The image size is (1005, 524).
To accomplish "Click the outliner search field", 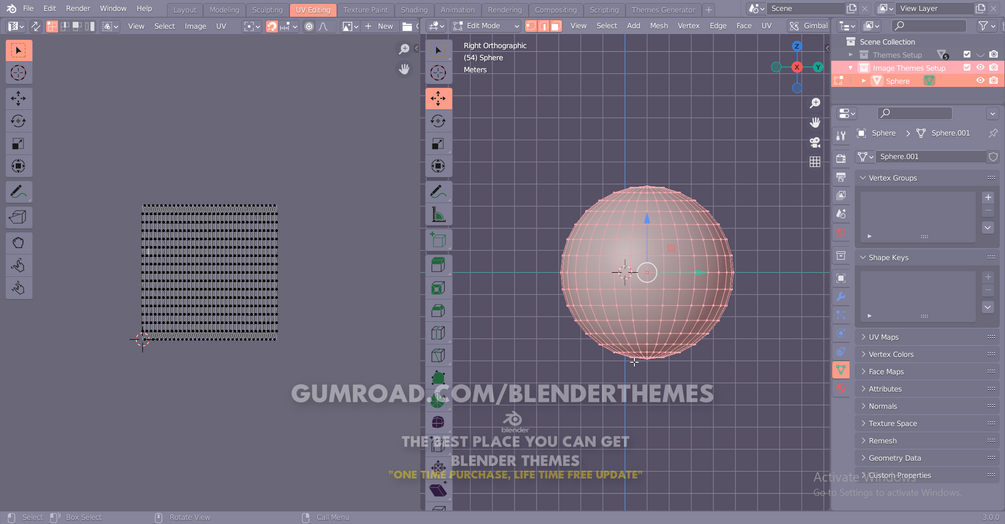I will 929,26.
